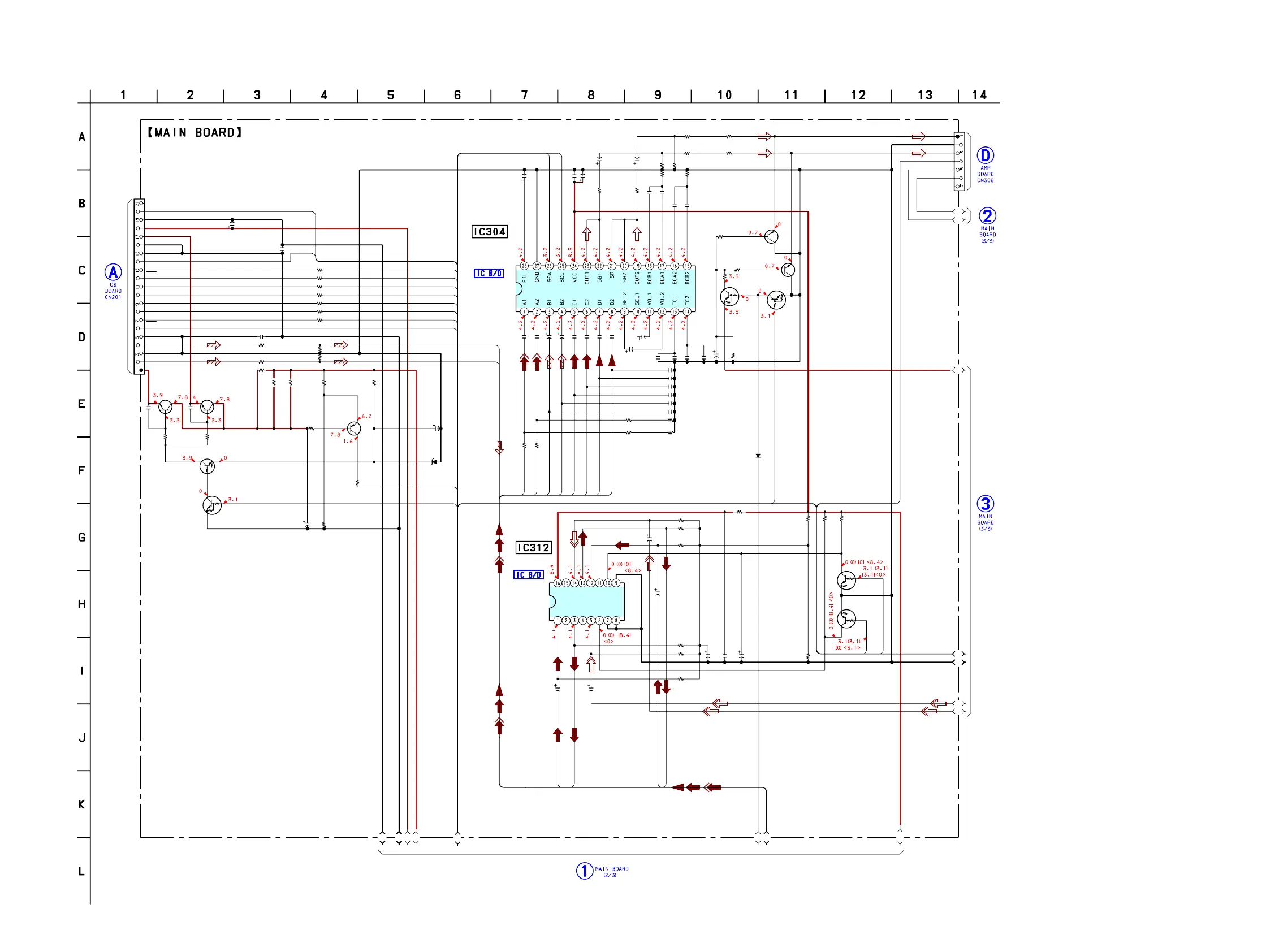Click the IC B/D link beside IC312
Viewport: 1266px width, 952px height.
click(528, 575)
